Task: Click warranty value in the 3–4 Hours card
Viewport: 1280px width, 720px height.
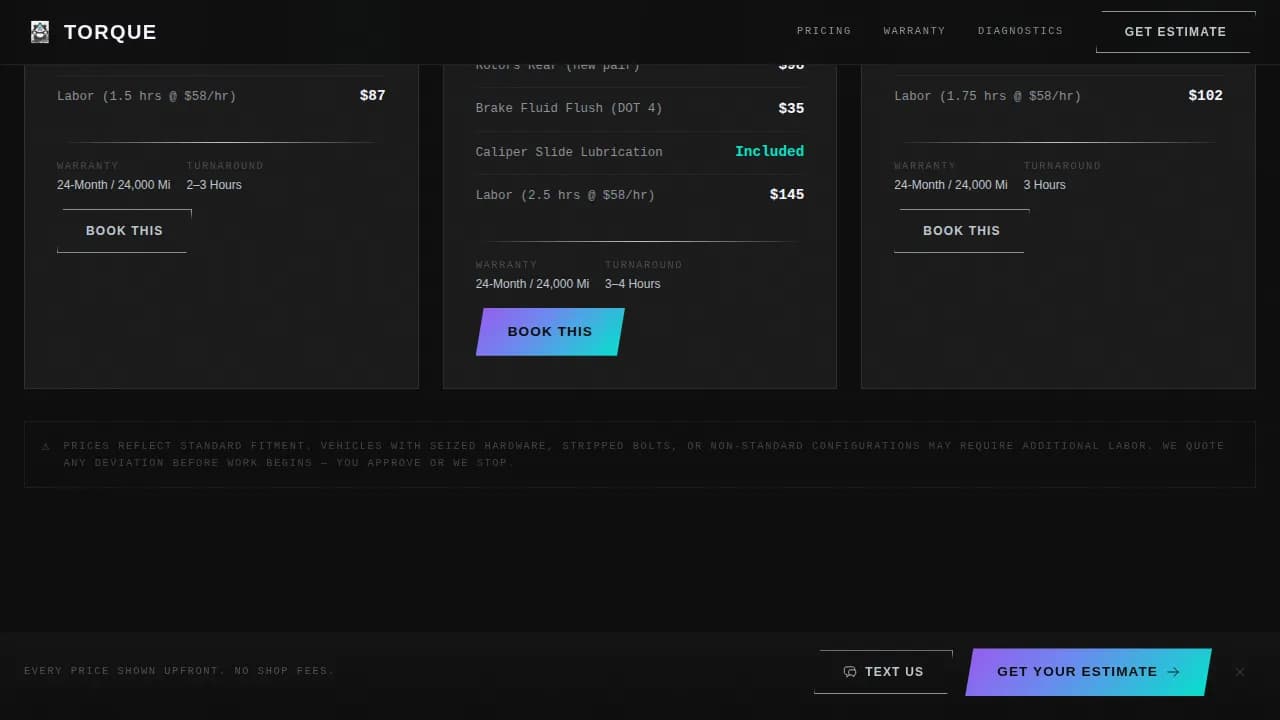Action: pos(532,284)
